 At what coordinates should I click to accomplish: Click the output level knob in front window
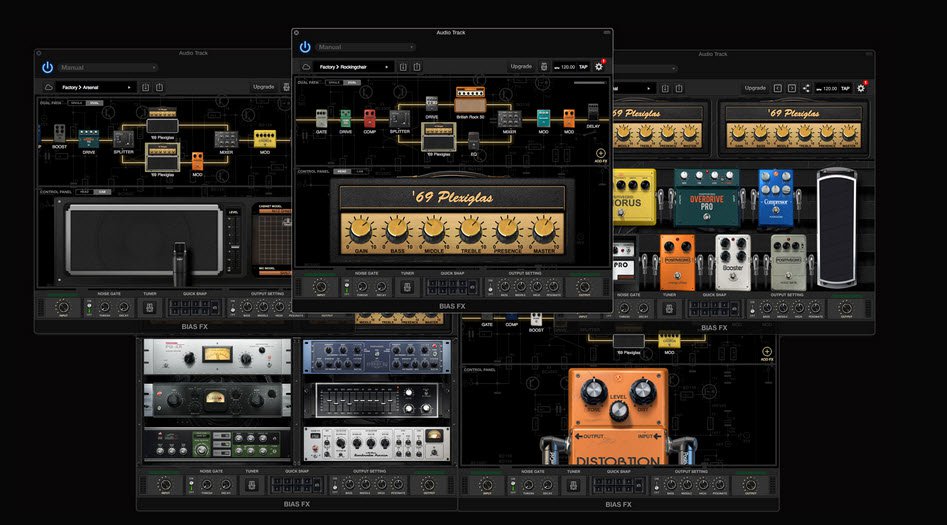[x=583, y=287]
